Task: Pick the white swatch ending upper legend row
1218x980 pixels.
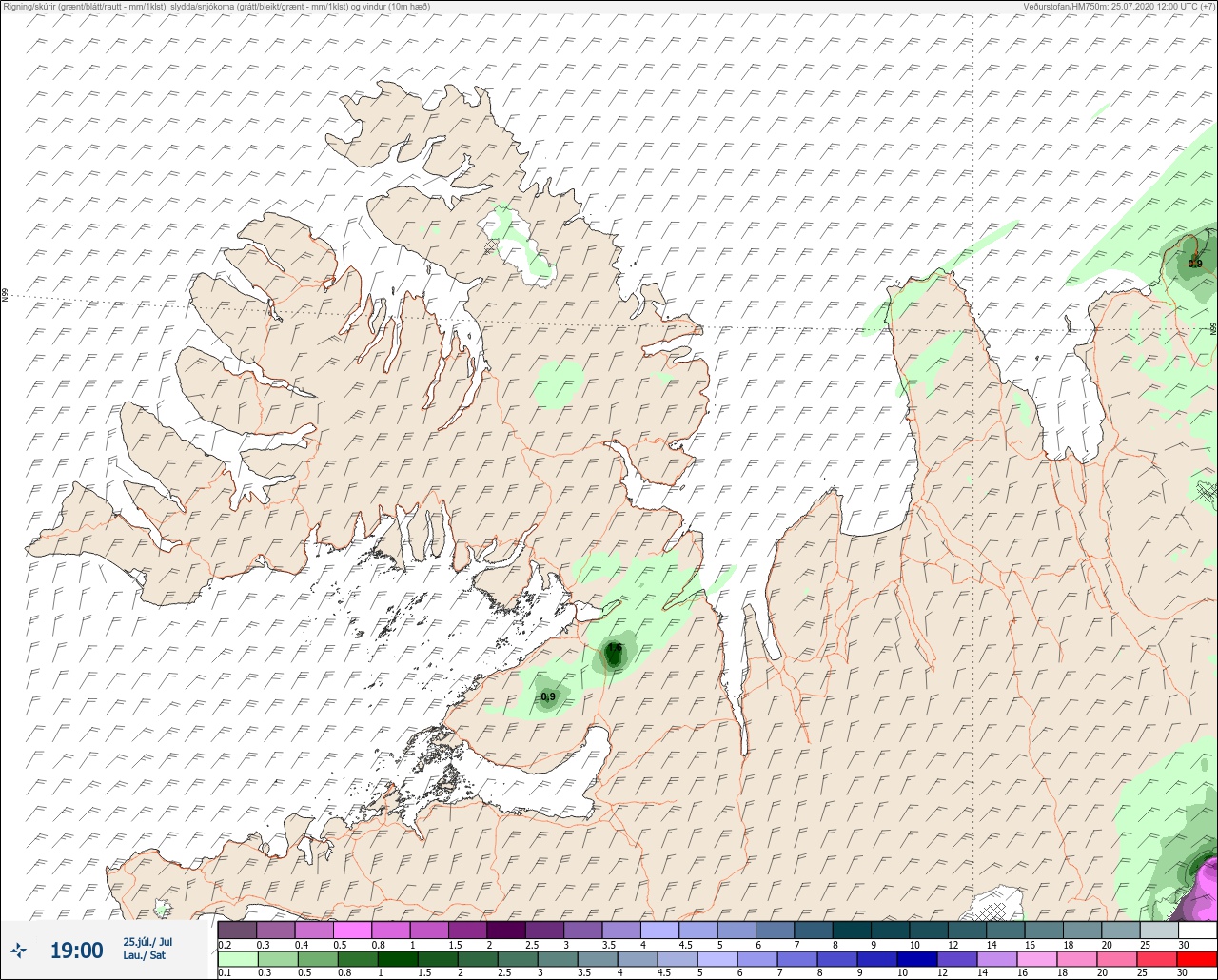Action: coord(1197,930)
